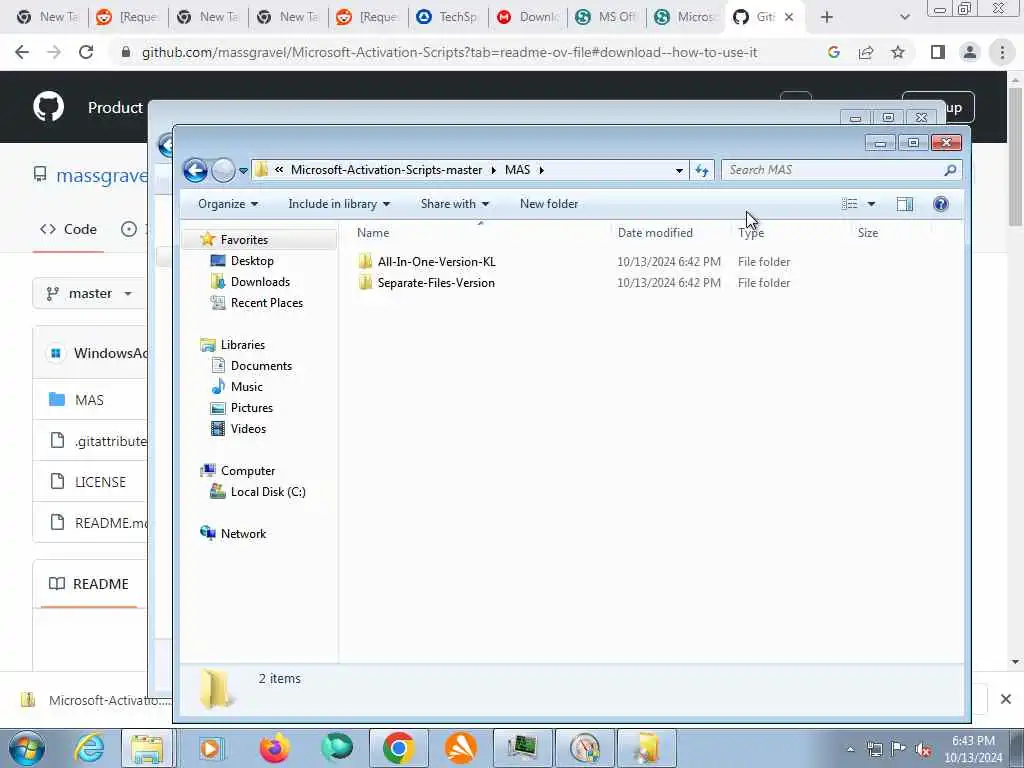This screenshot has height=768, width=1024.
Task: Open the Chrome three-dot menu
Action: pos(1002,52)
